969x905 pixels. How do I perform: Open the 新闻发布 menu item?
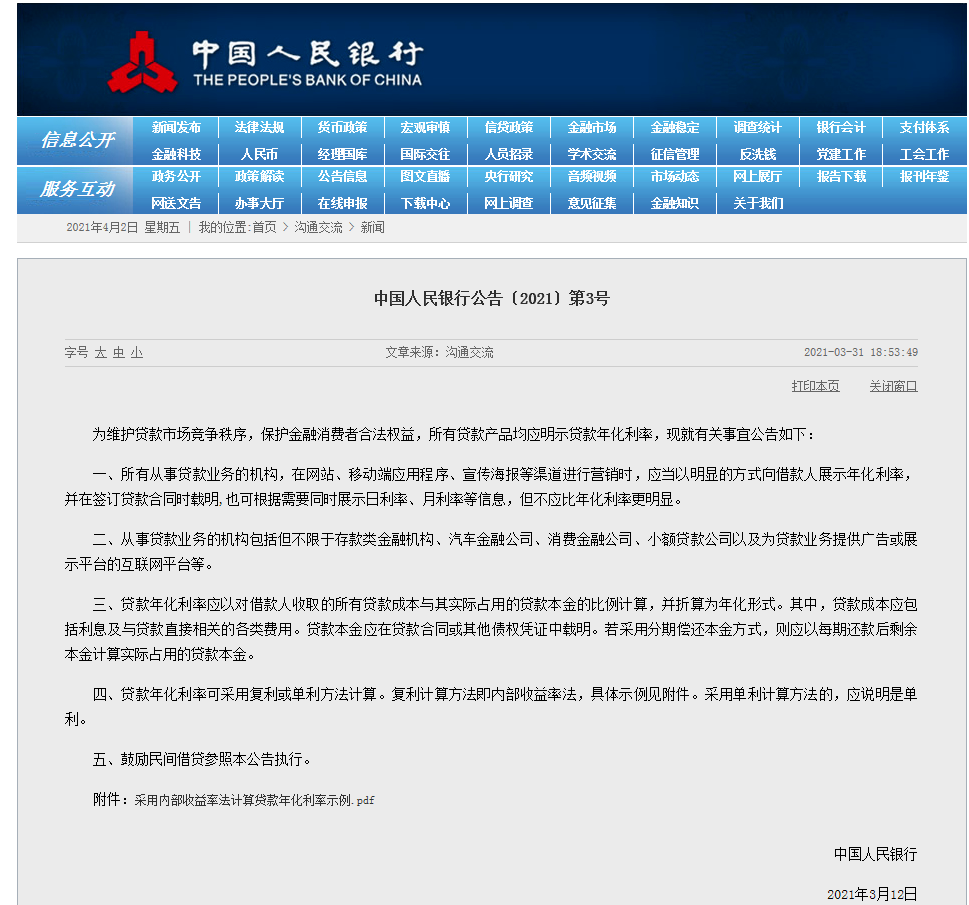(x=176, y=127)
